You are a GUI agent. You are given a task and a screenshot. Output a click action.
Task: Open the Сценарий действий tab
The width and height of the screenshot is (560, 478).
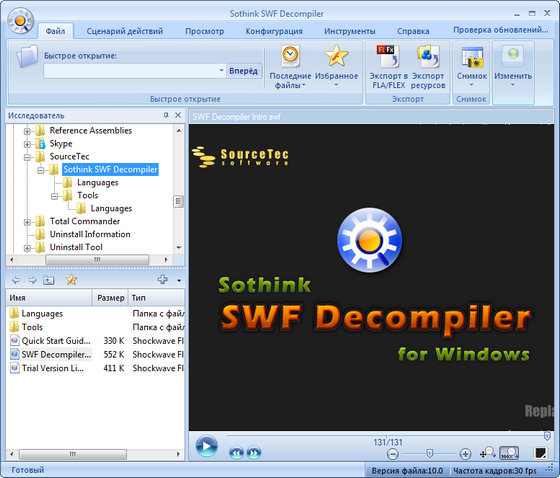click(125, 31)
